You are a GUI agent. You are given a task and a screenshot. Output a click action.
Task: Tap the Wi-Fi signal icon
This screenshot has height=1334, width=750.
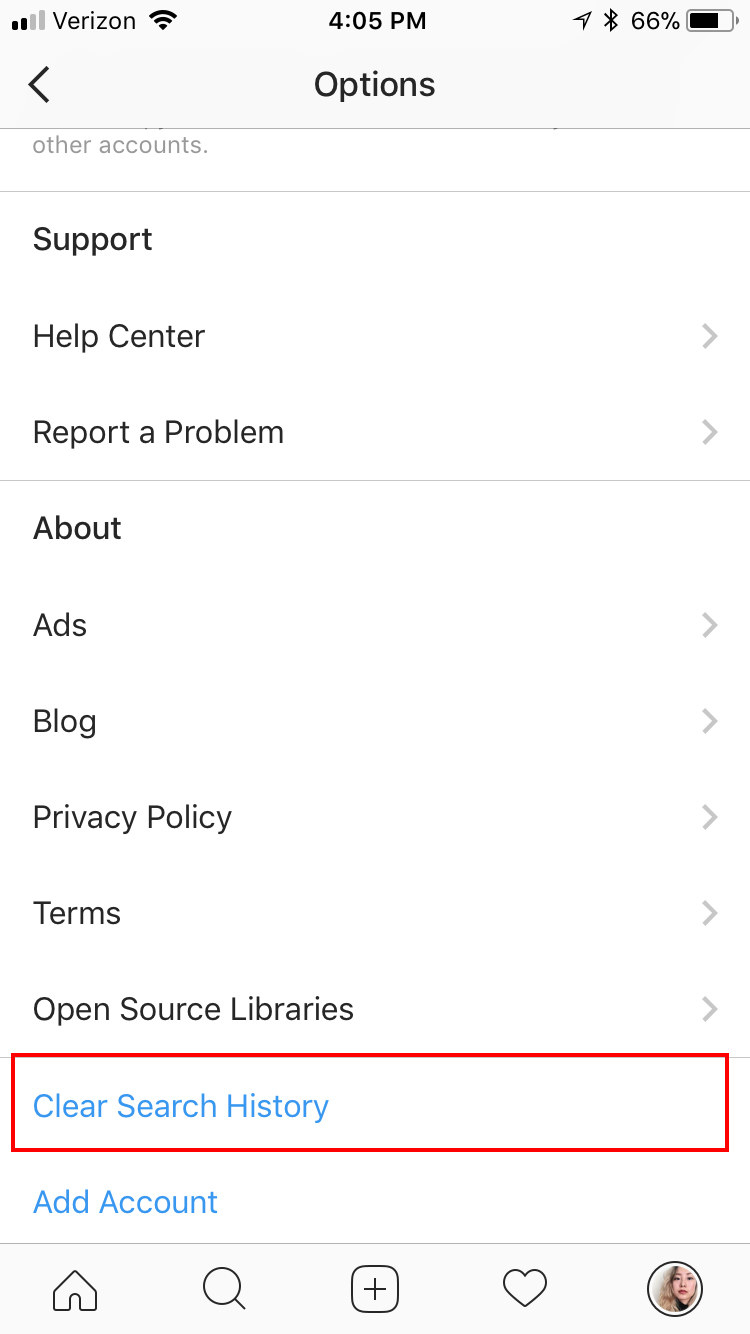pos(160,20)
